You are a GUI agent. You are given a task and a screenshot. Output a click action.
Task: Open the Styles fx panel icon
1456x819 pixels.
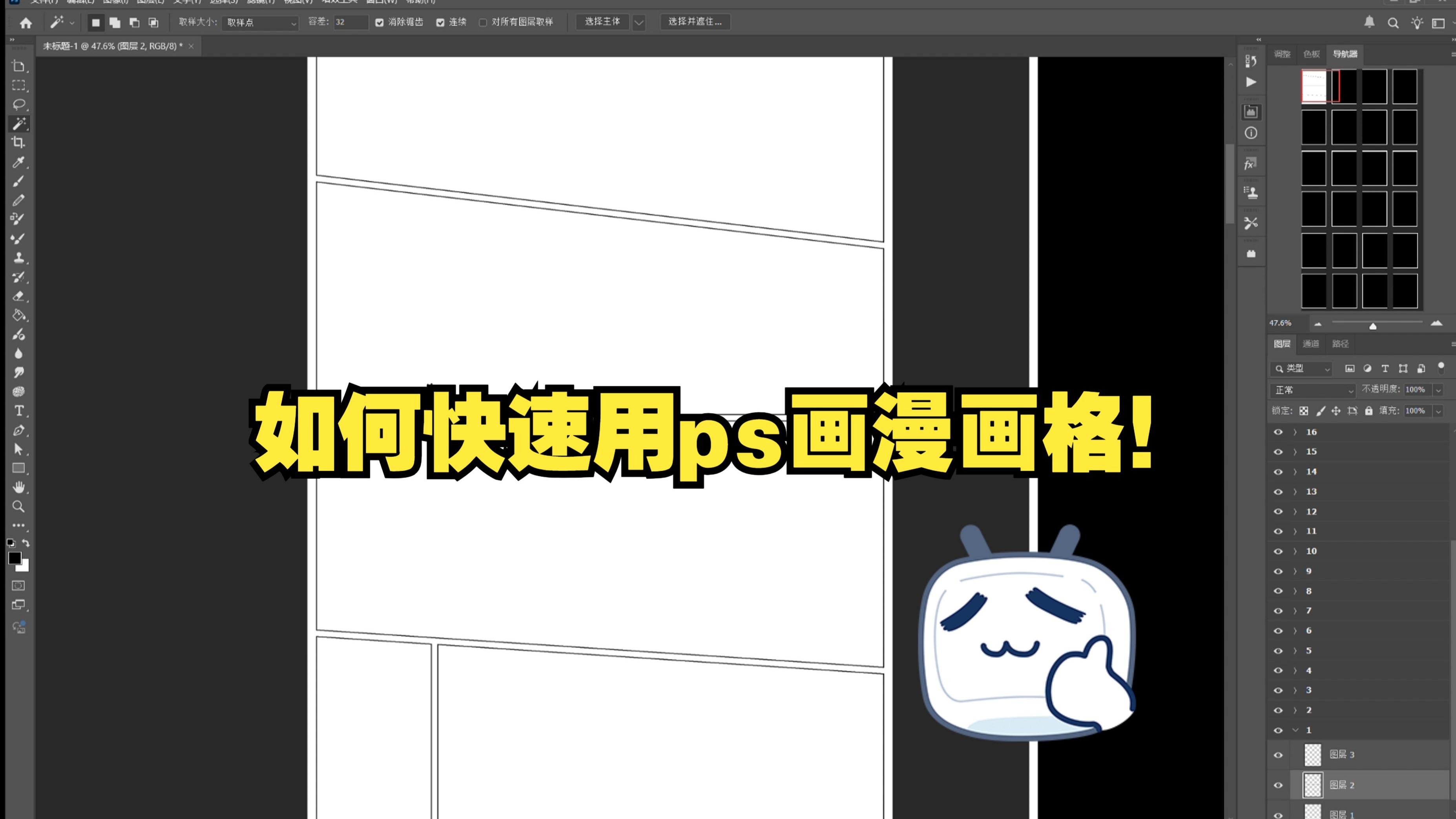tap(1251, 164)
